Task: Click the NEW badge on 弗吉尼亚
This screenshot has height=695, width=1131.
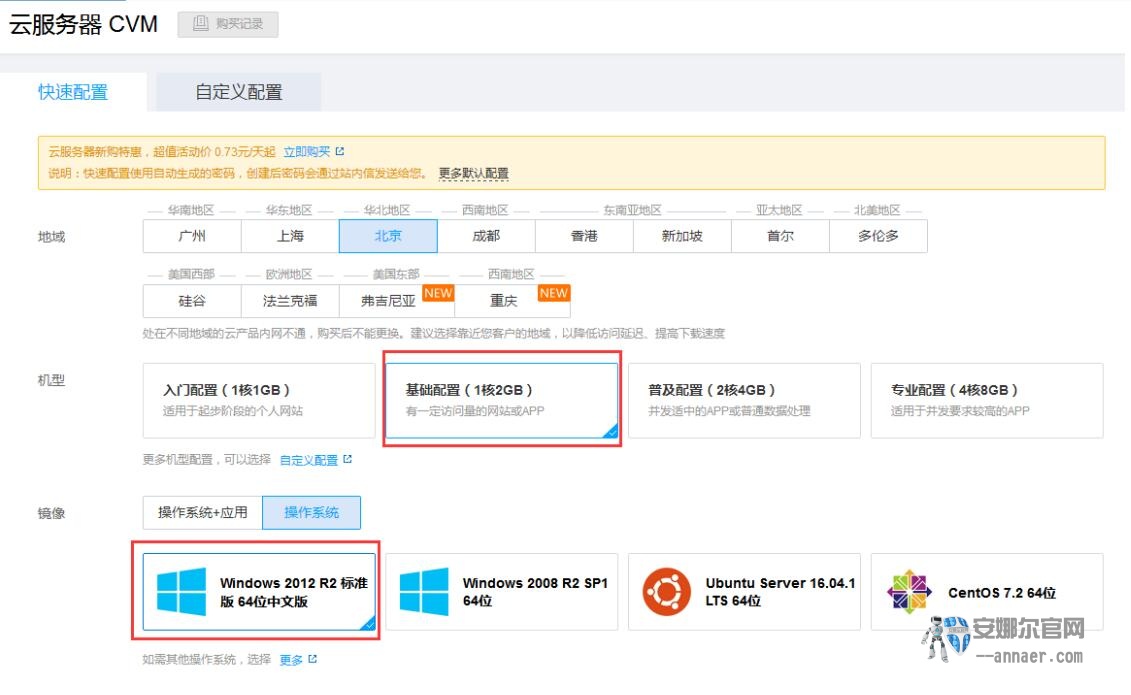Action: click(x=438, y=293)
